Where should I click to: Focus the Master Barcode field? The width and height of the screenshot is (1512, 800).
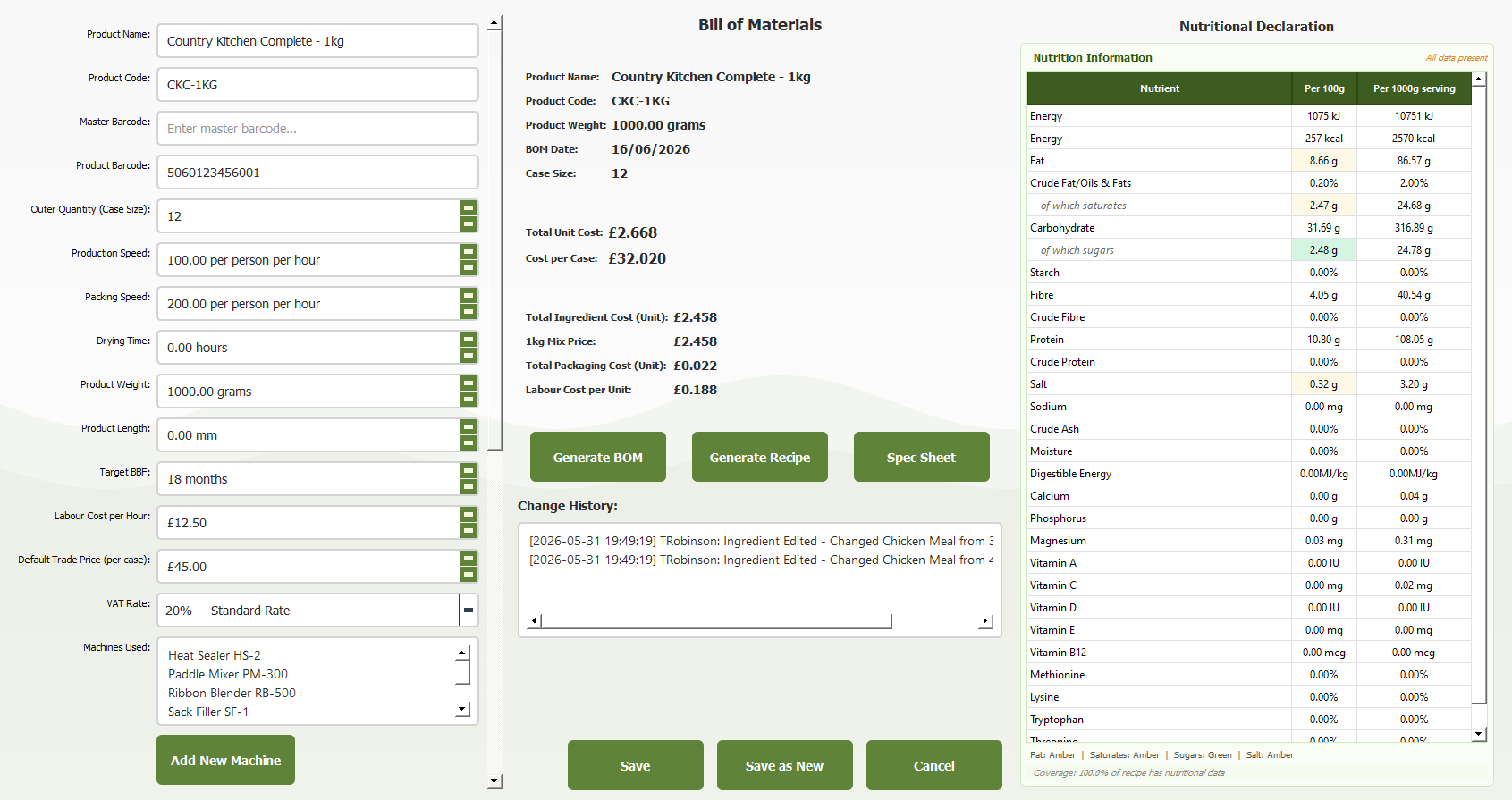(317, 129)
